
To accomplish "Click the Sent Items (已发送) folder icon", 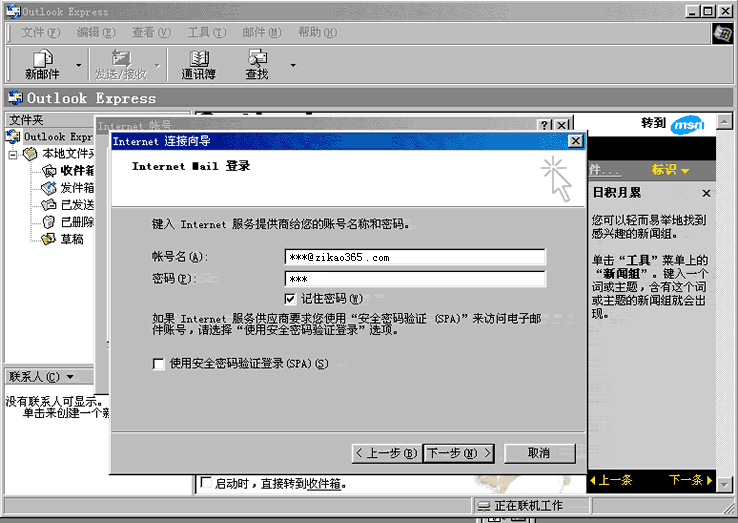I will pyautogui.click(x=49, y=205).
